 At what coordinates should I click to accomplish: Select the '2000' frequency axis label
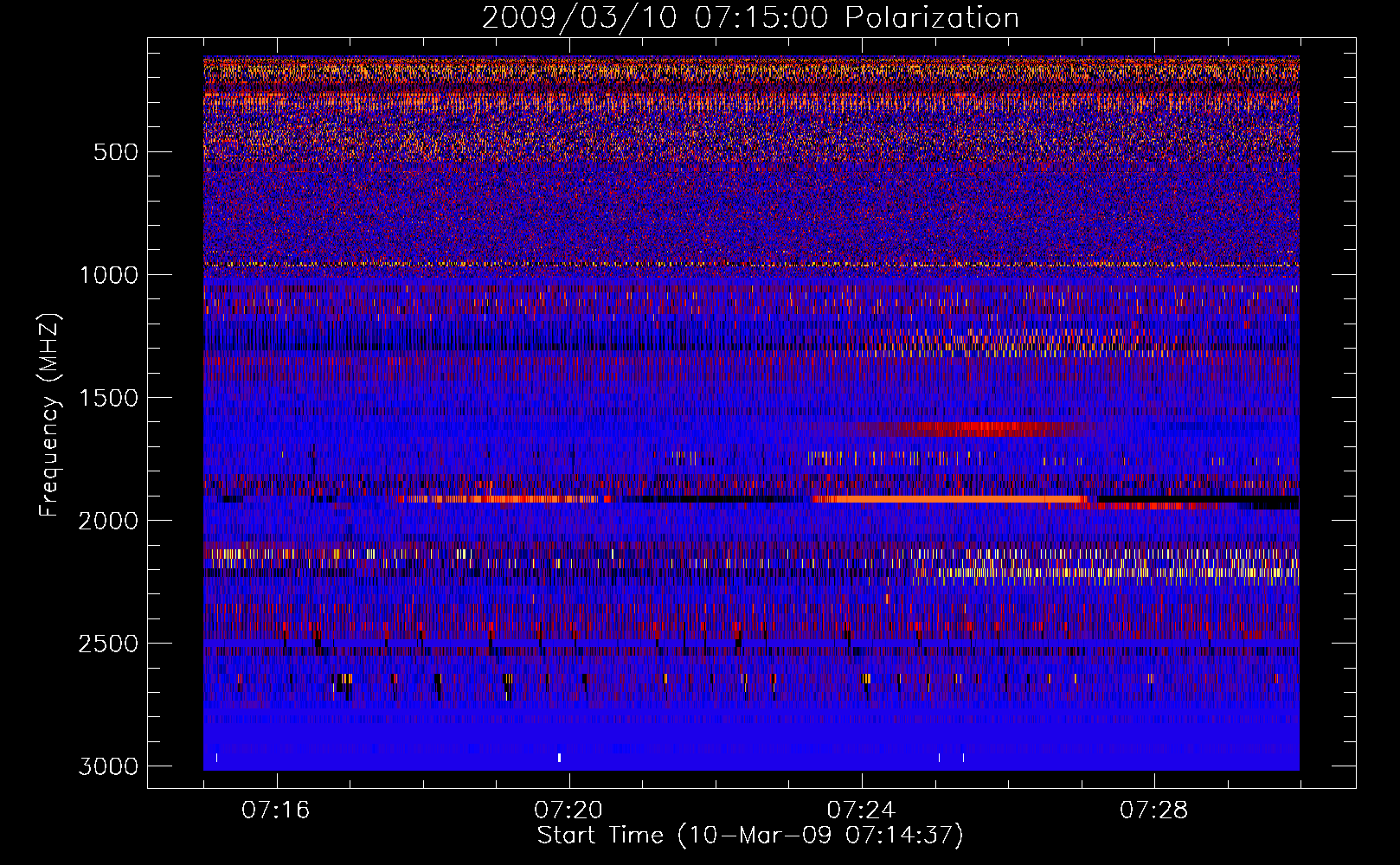pos(108,521)
